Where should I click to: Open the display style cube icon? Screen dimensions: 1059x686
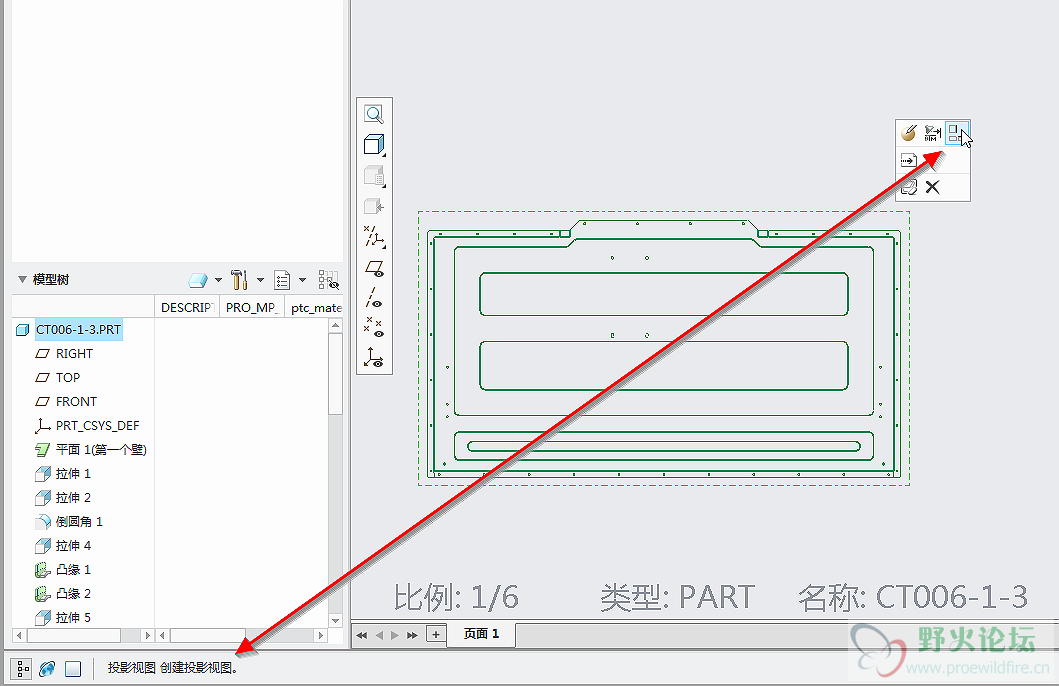pos(374,144)
